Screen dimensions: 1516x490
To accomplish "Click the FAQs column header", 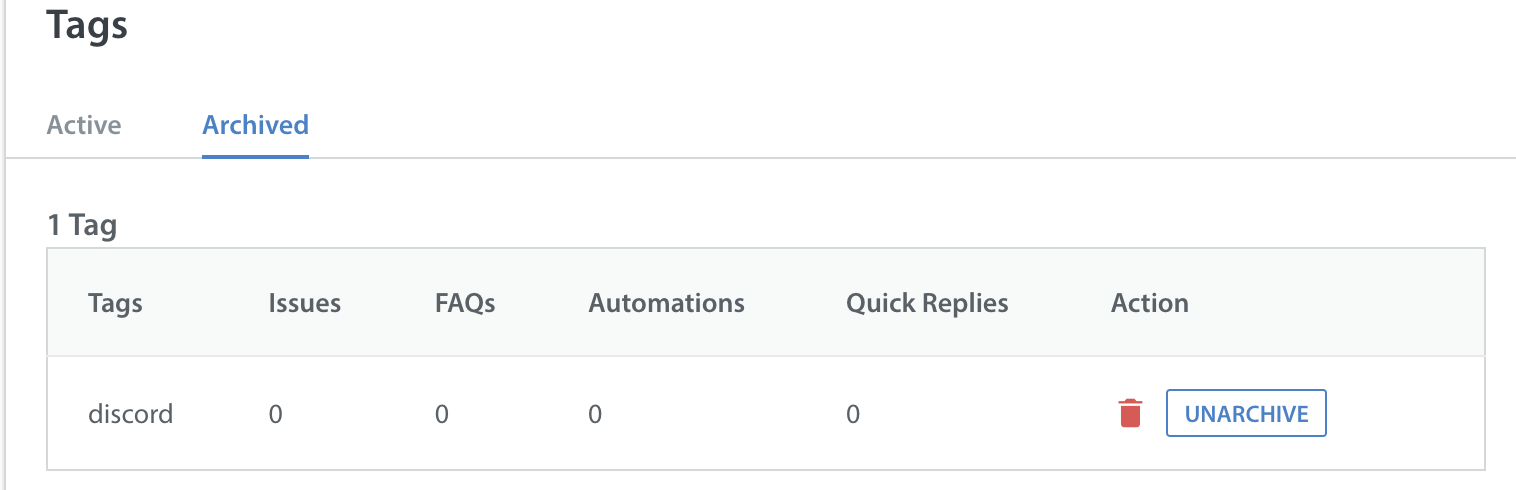I will click(465, 303).
